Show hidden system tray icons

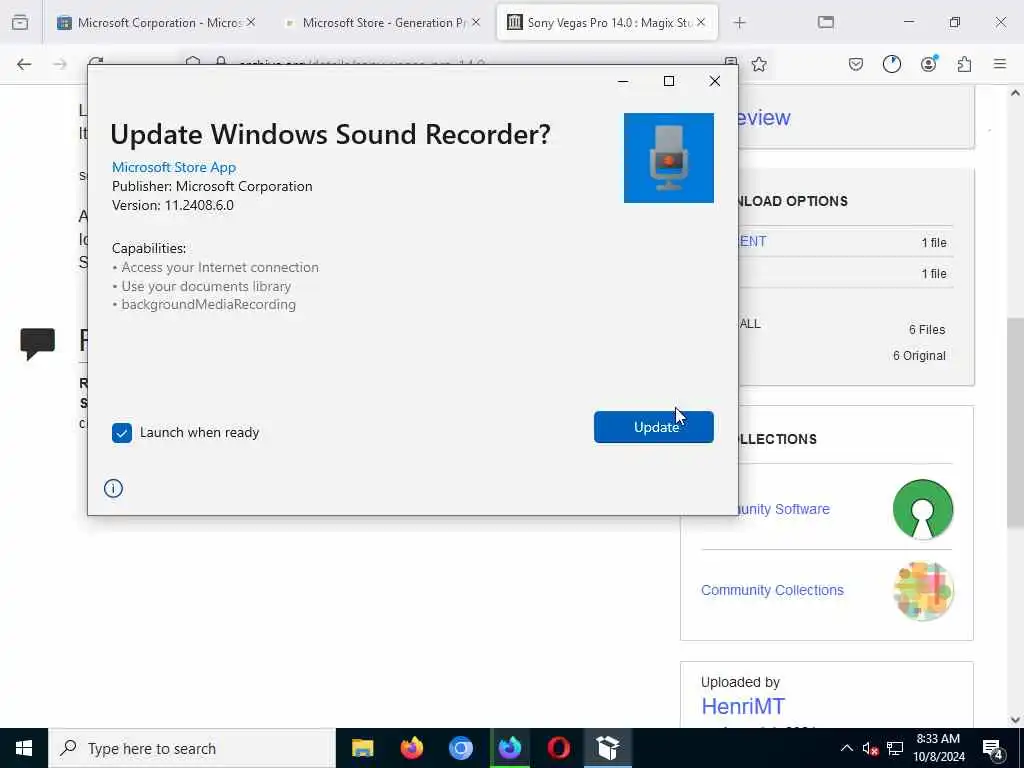tap(846, 748)
